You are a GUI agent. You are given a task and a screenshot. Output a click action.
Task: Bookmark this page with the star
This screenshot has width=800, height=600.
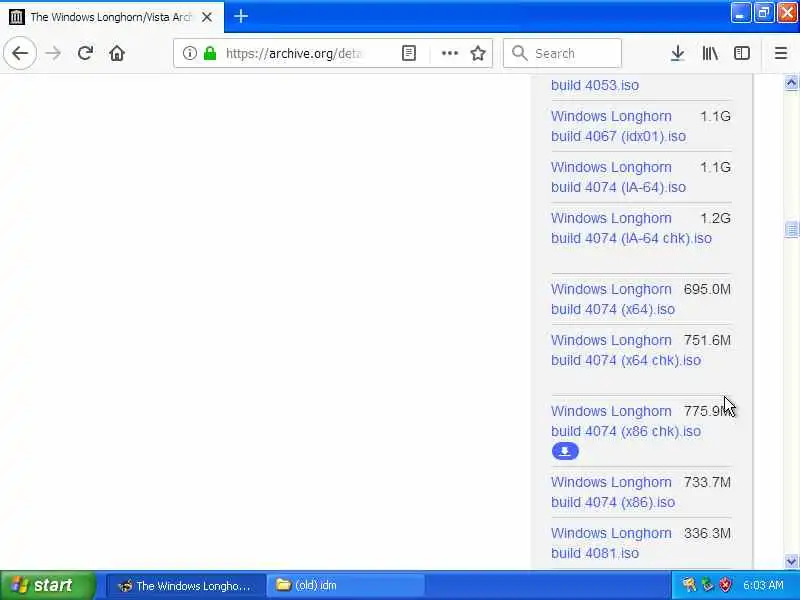(478, 53)
